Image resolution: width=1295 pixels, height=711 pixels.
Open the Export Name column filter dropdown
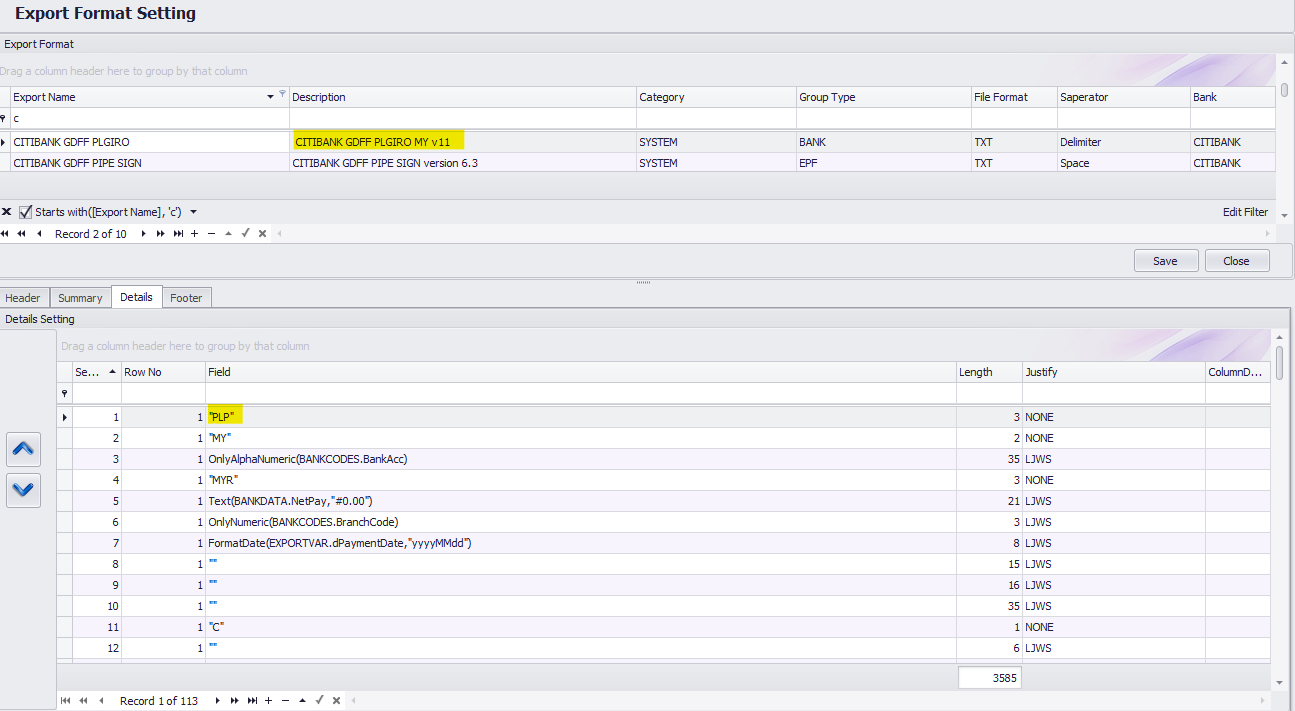pos(281,96)
